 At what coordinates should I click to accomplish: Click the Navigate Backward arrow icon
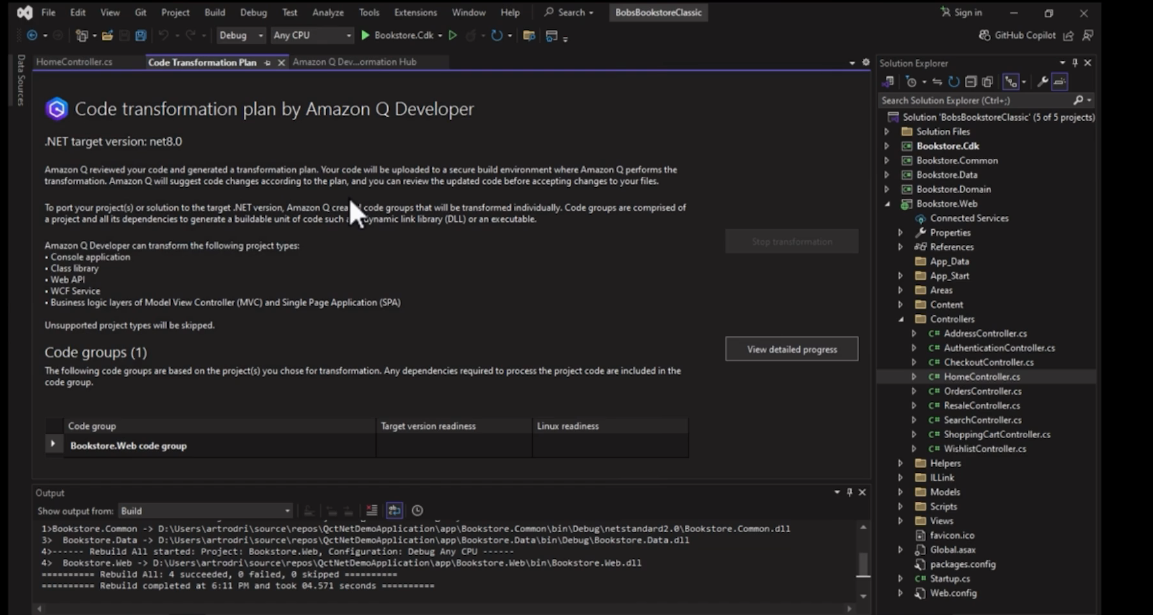(32, 35)
